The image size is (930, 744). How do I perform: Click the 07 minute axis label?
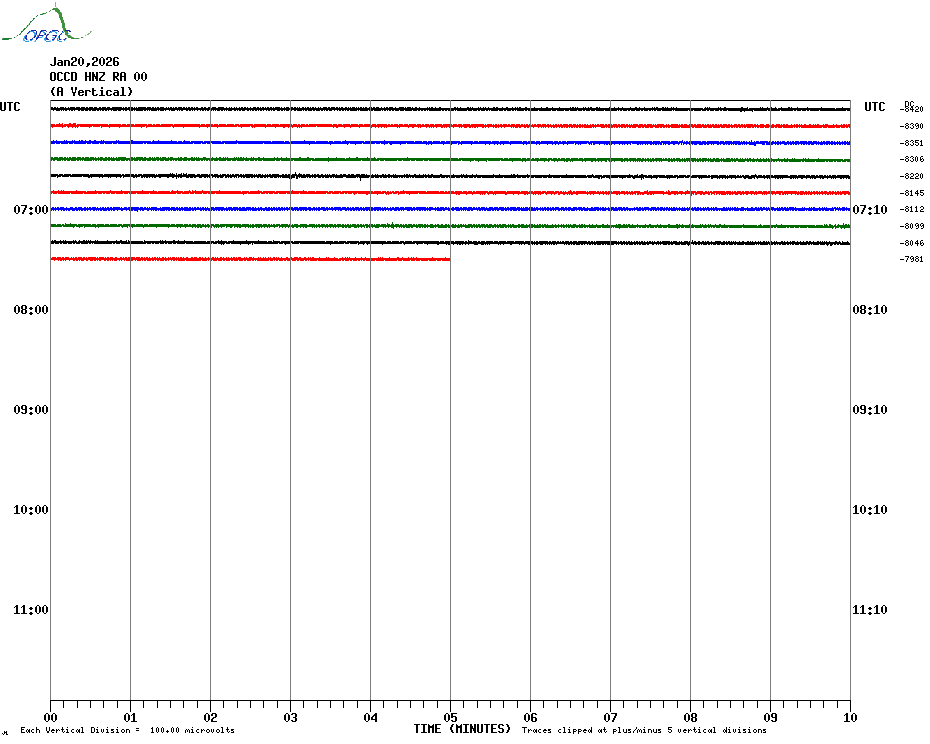[610, 718]
